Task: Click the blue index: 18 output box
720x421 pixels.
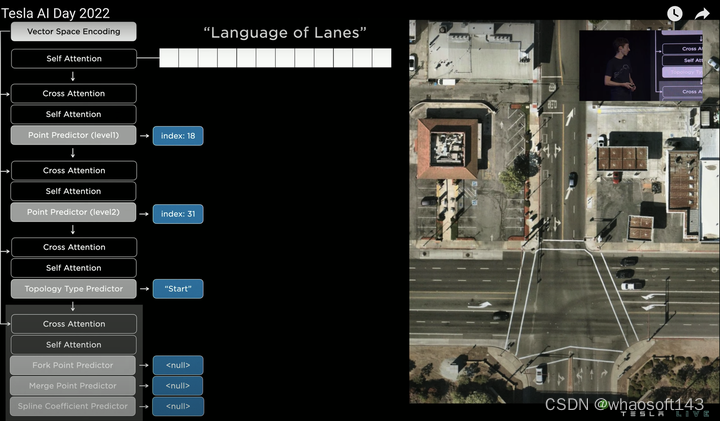Action: coord(178,136)
